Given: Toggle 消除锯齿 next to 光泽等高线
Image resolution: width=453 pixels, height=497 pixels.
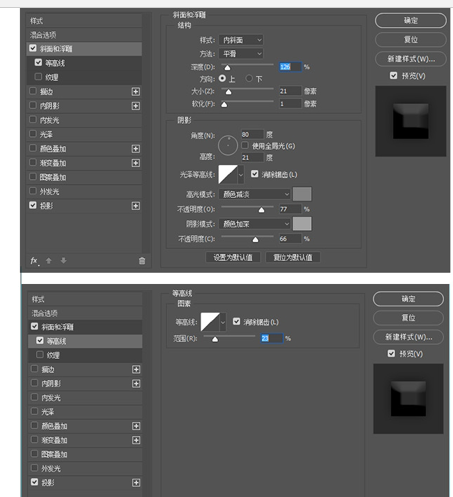Looking at the screenshot, I should click(255, 174).
